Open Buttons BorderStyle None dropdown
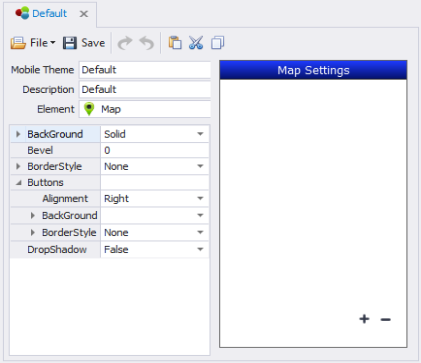This screenshot has height=363, width=421. [200, 233]
